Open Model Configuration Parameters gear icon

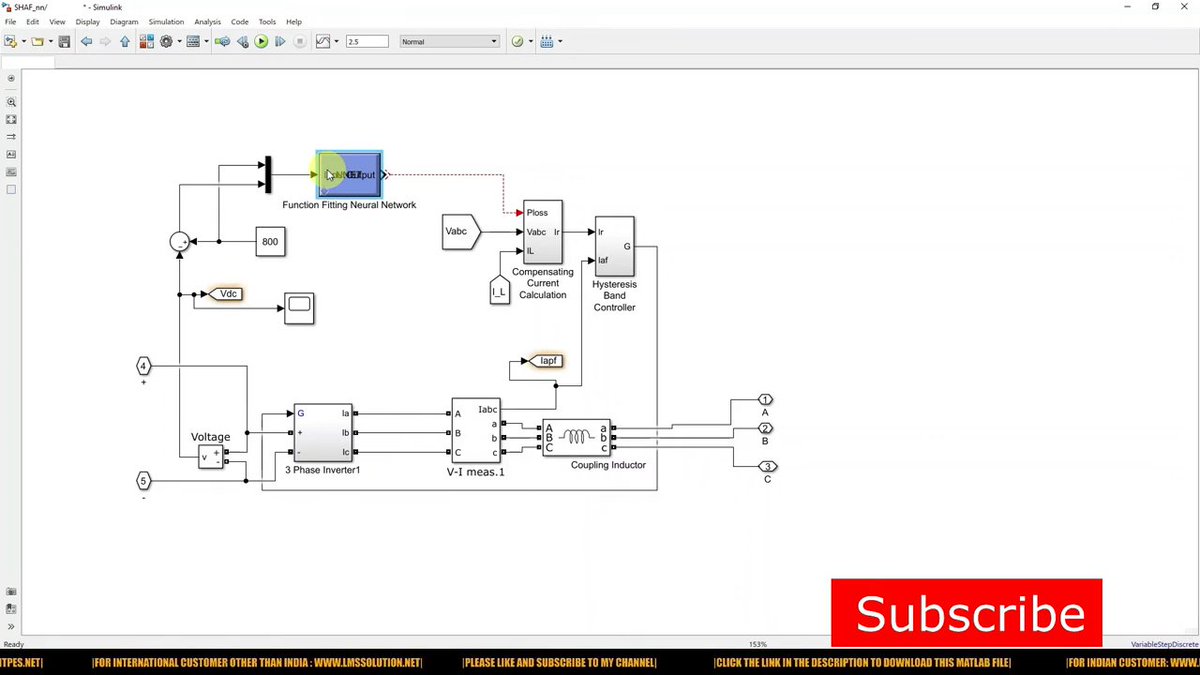coord(167,41)
